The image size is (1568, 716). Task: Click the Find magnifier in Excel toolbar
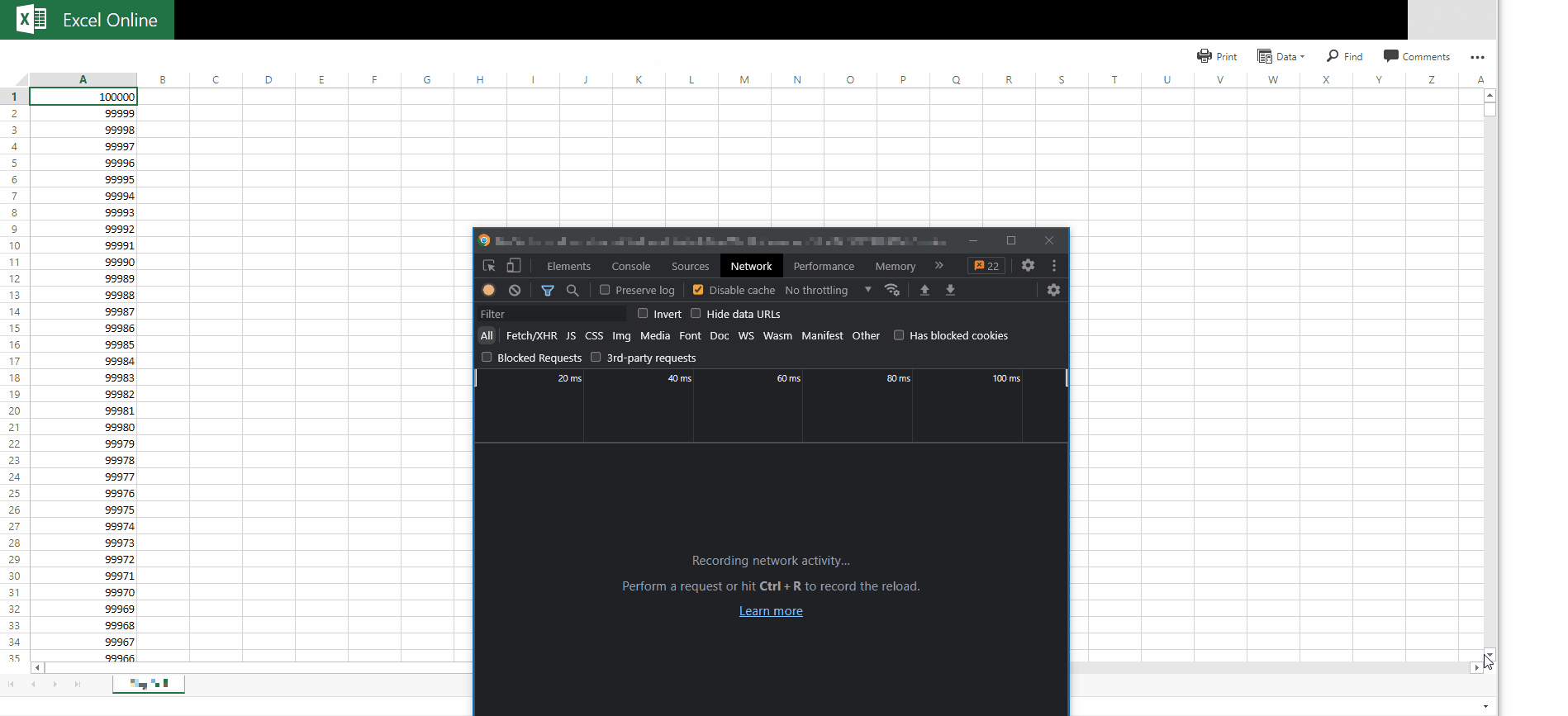pos(1333,55)
